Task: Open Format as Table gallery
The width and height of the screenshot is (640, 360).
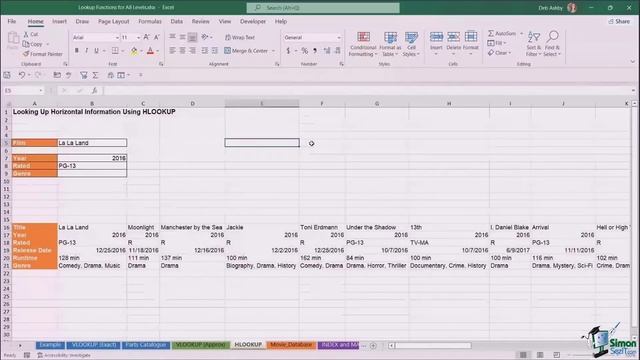Action: point(390,44)
